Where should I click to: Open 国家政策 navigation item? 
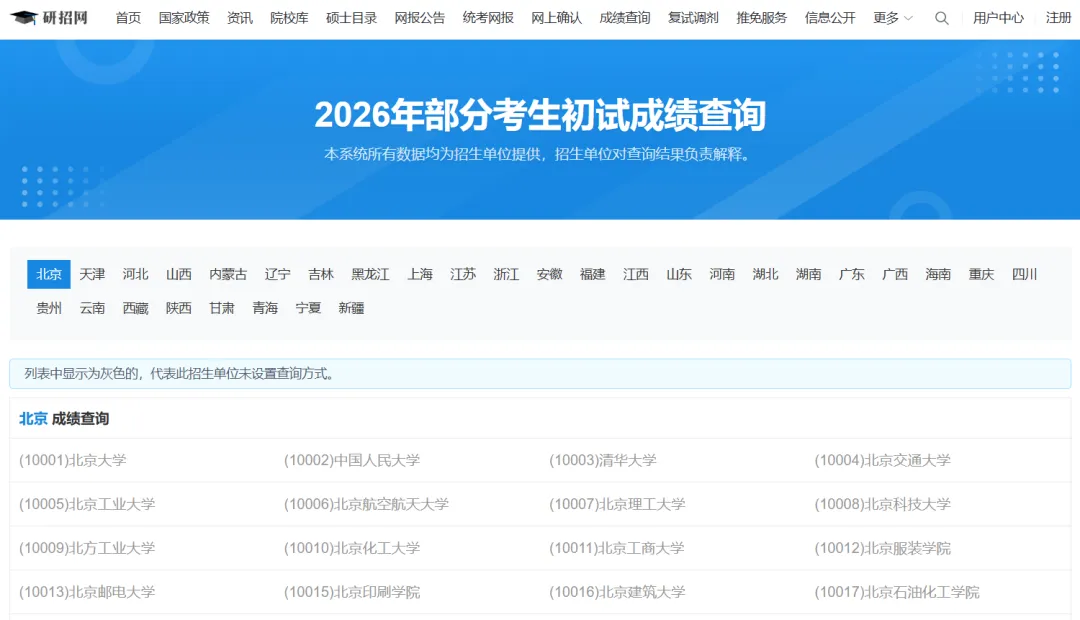coord(184,18)
